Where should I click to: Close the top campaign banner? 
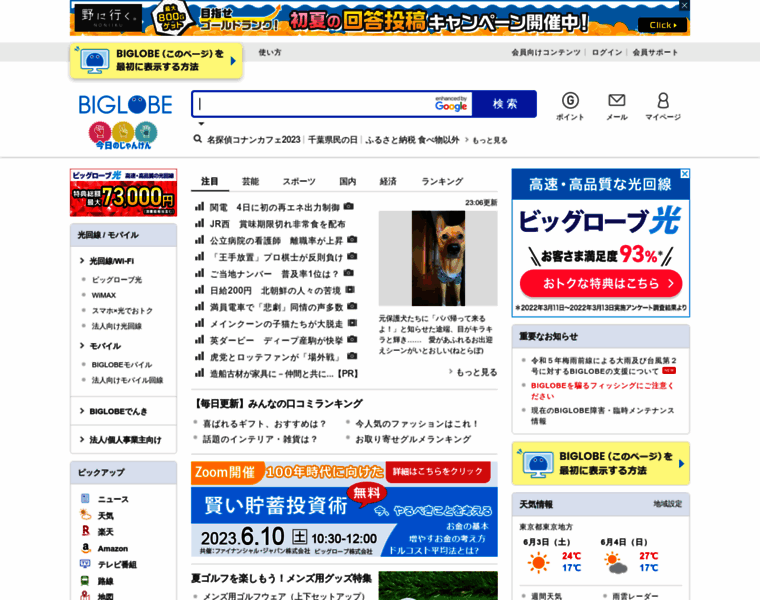tap(684, 5)
